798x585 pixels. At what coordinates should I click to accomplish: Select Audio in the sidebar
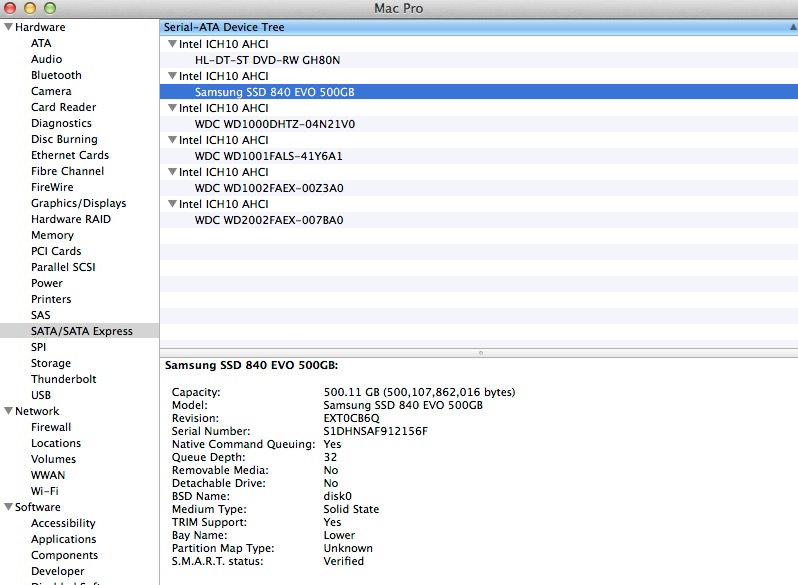pos(46,59)
